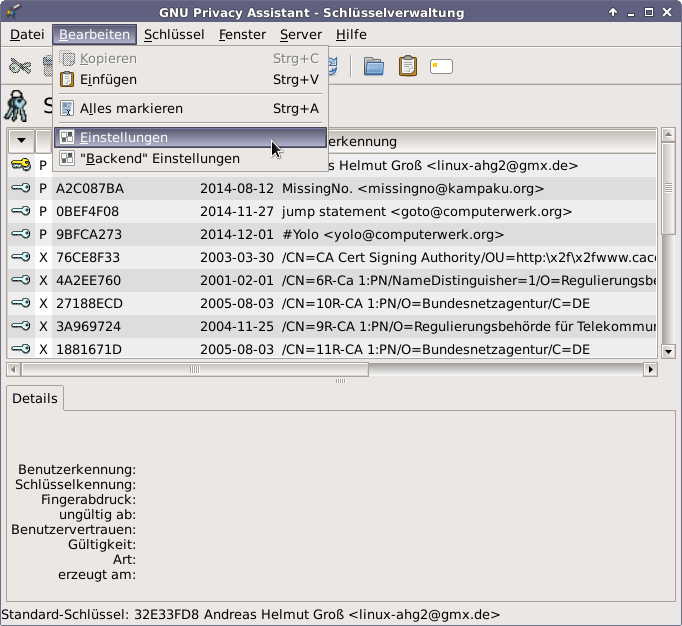Open the Hilfe menu
Image resolution: width=682 pixels, height=626 pixels.
pos(351,34)
